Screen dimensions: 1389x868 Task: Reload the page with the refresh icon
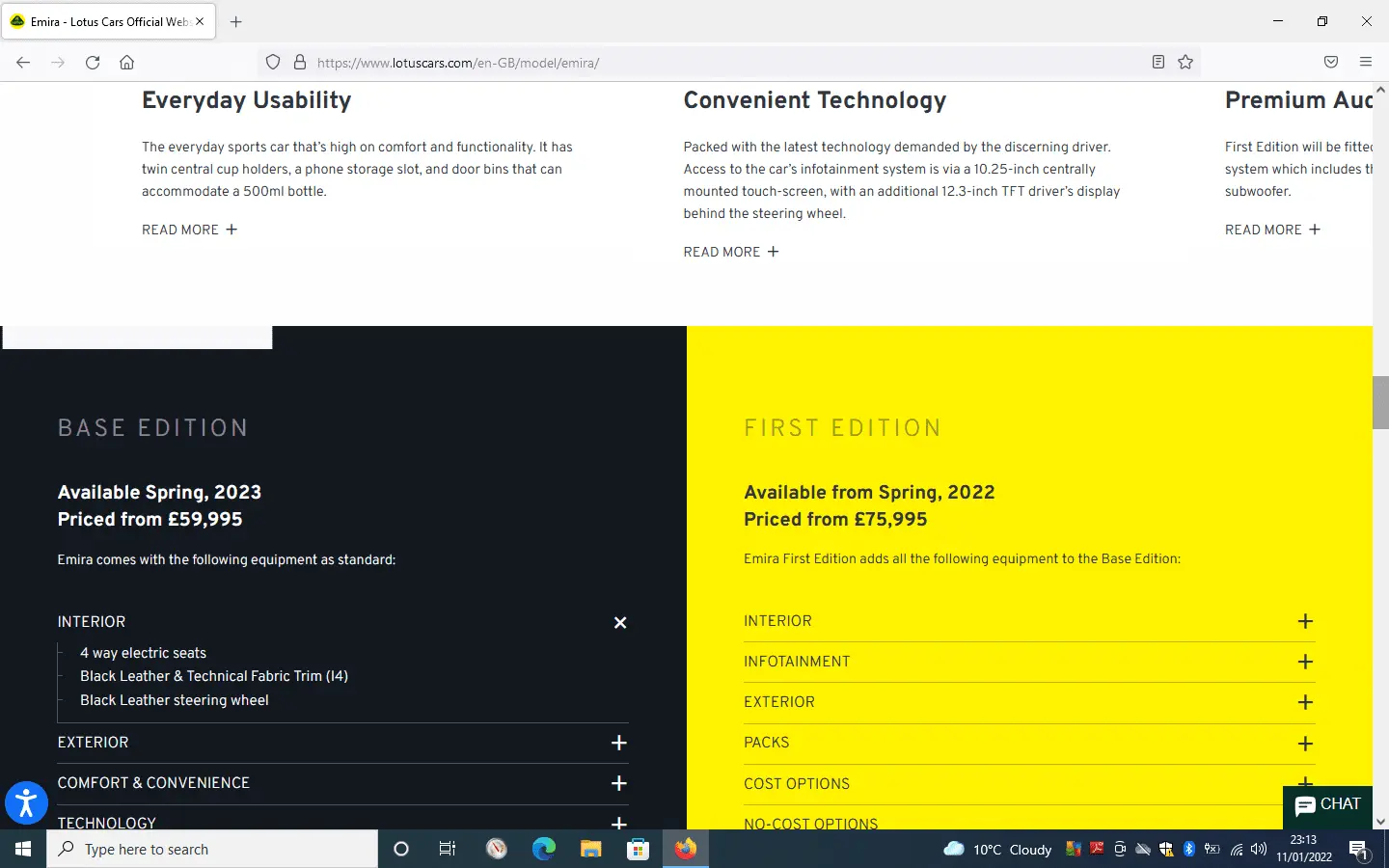(x=93, y=63)
